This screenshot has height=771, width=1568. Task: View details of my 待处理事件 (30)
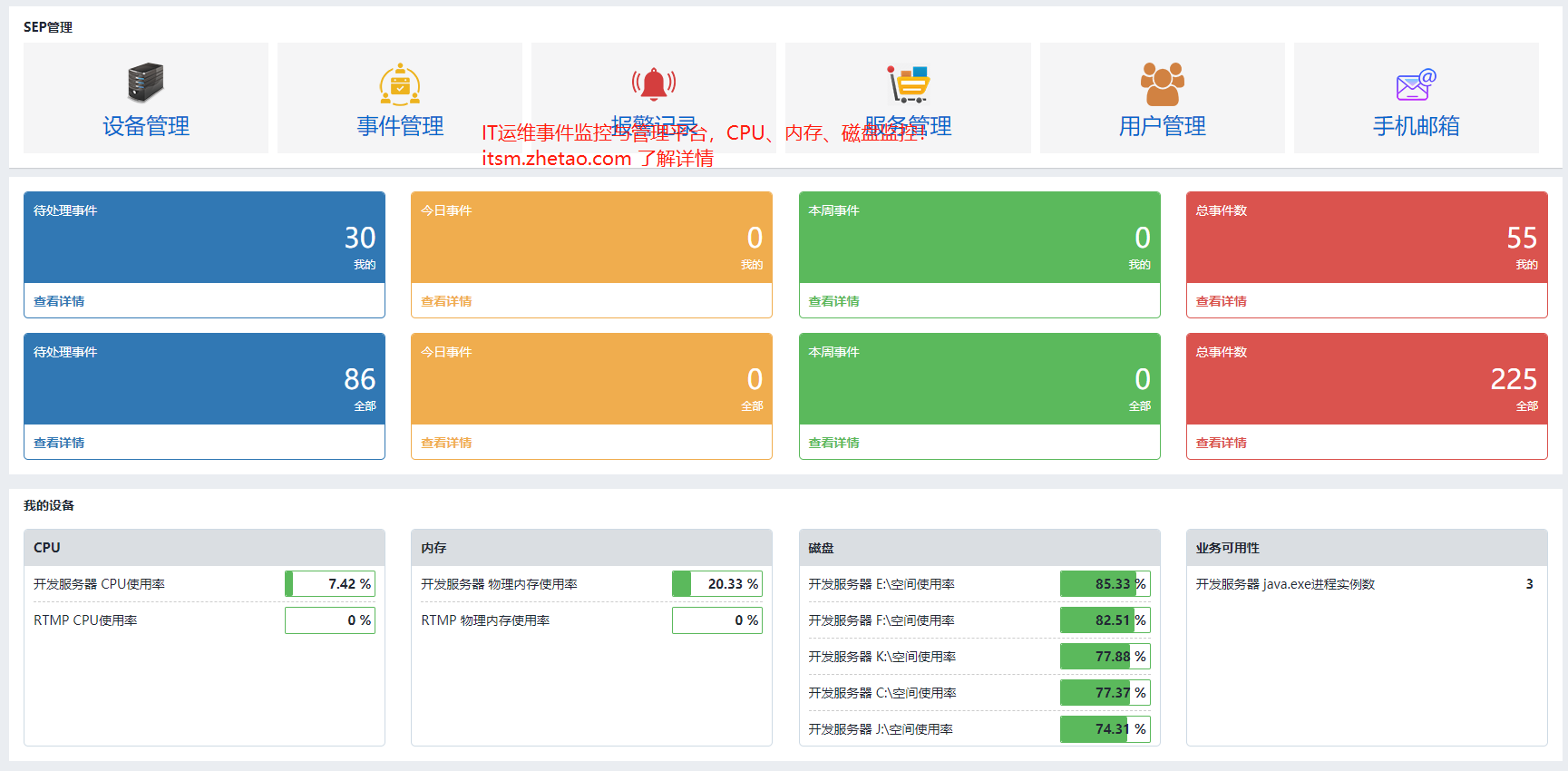(59, 301)
